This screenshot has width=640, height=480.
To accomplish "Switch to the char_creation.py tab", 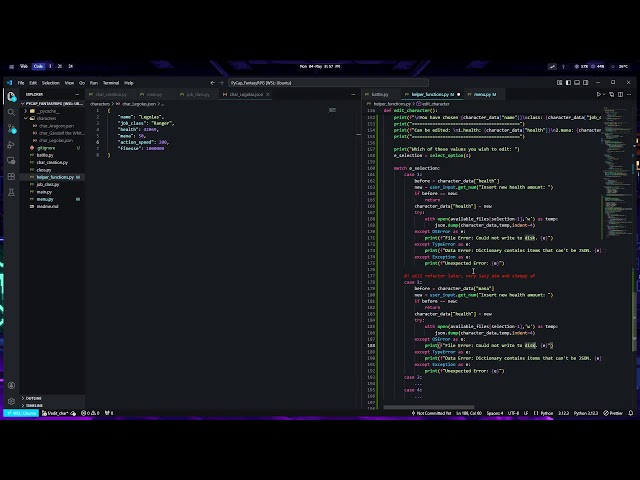I will click(x=111, y=94).
